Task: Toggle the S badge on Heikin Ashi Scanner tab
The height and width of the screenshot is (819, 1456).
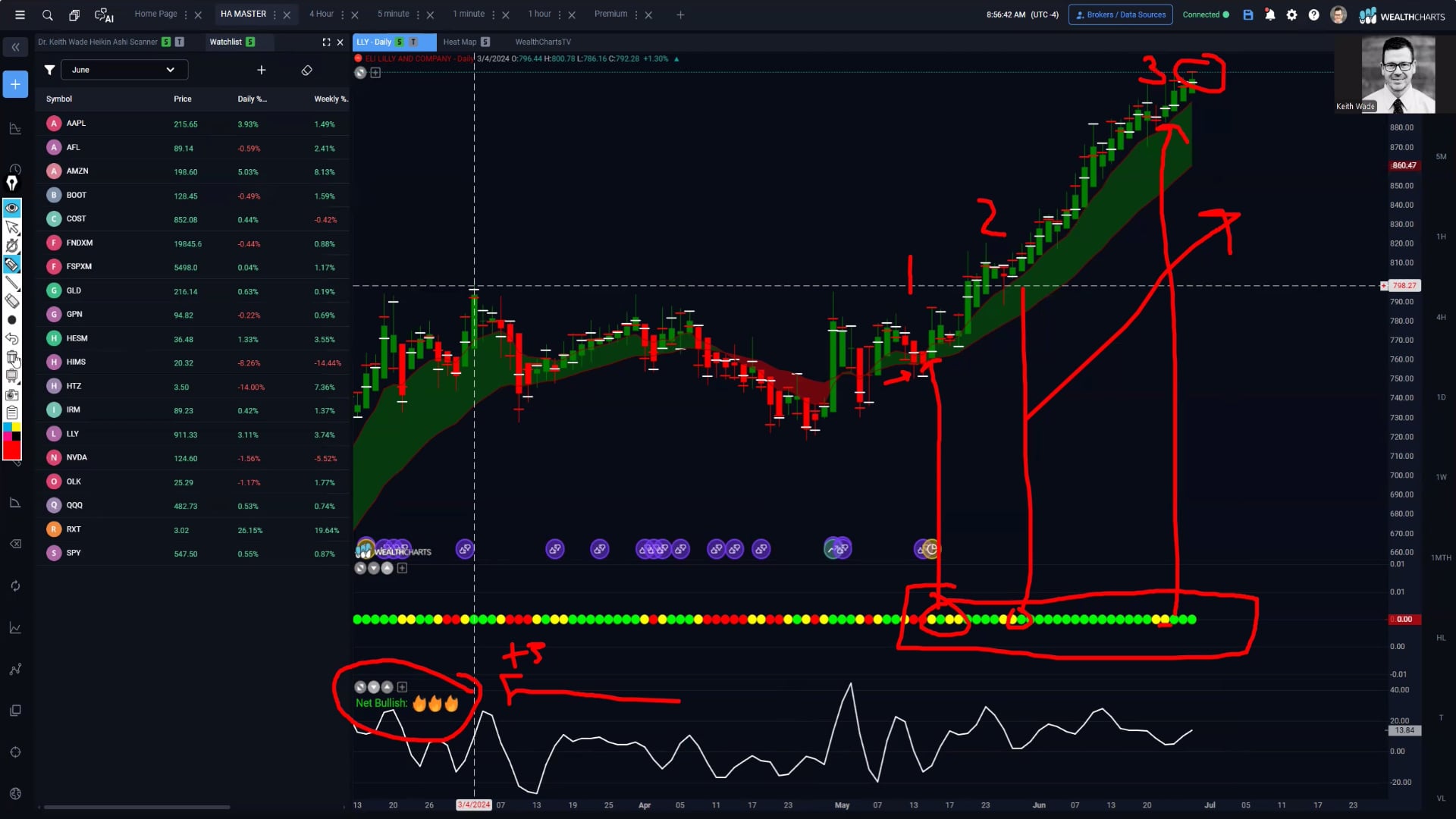Action: (166, 42)
